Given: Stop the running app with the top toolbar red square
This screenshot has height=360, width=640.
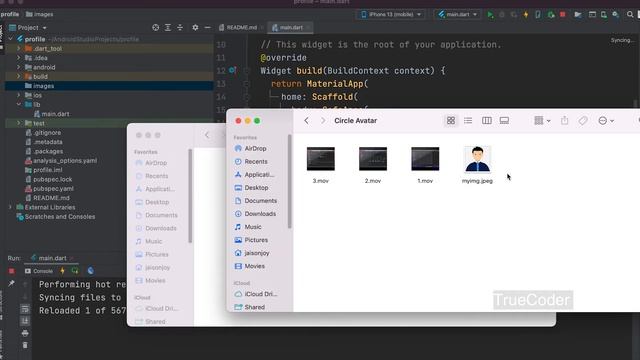Looking at the screenshot, I should click(x=562, y=15).
